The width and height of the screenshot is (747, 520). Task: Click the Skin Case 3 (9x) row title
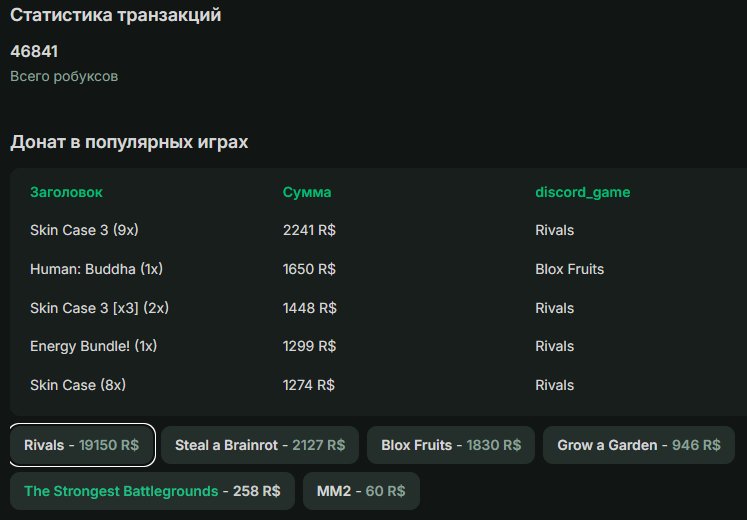tap(84, 230)
